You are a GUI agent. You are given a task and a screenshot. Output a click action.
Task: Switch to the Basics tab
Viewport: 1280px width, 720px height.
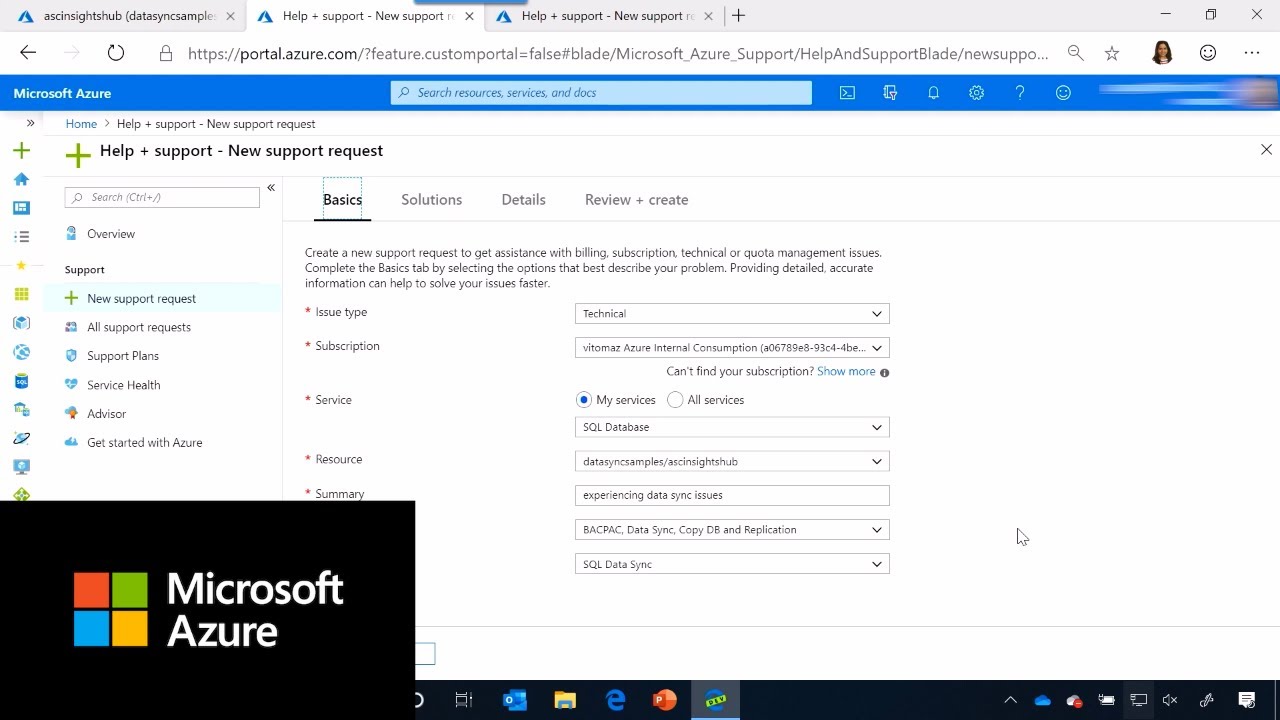(x=342, y=200)
